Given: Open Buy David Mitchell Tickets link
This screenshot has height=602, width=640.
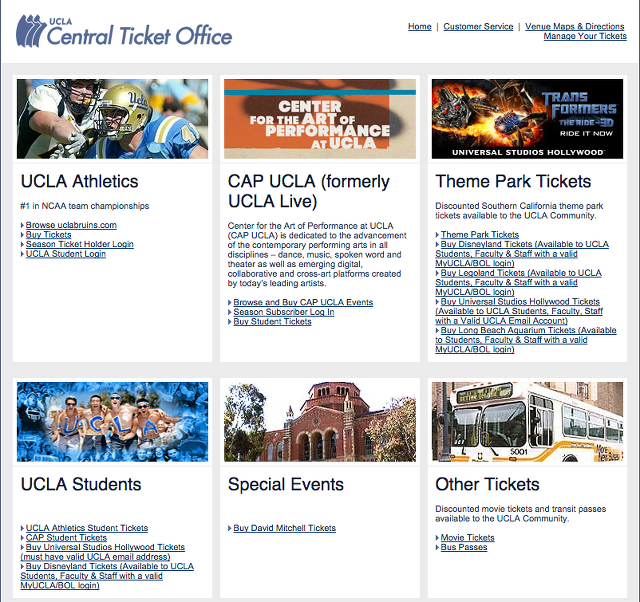Looking at the screenshot, I should pyautogui.click(x=284, y=528).
